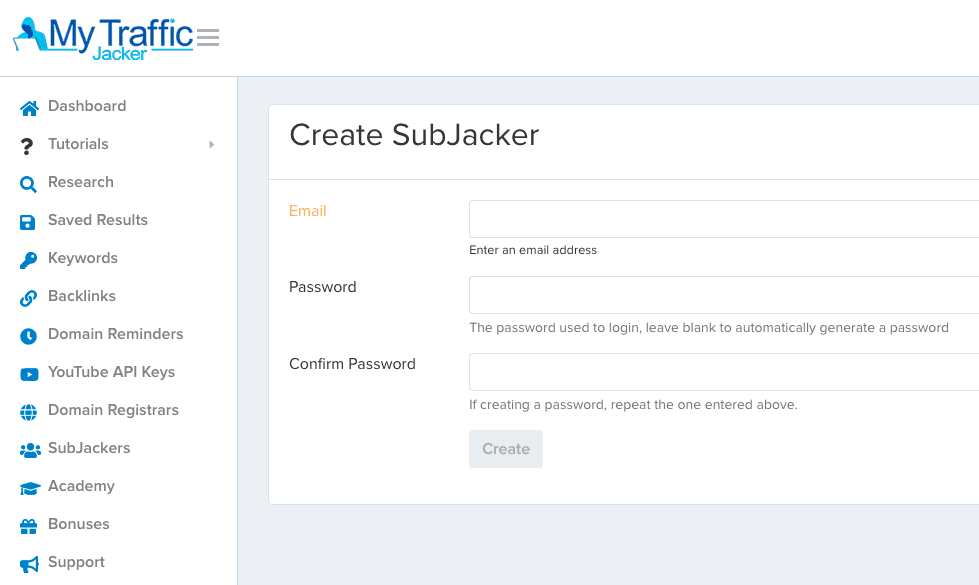Click the My Traffic Jacker logo
Image resolution: width=979 pixels, height=585 pixels.
coord(103,39)
